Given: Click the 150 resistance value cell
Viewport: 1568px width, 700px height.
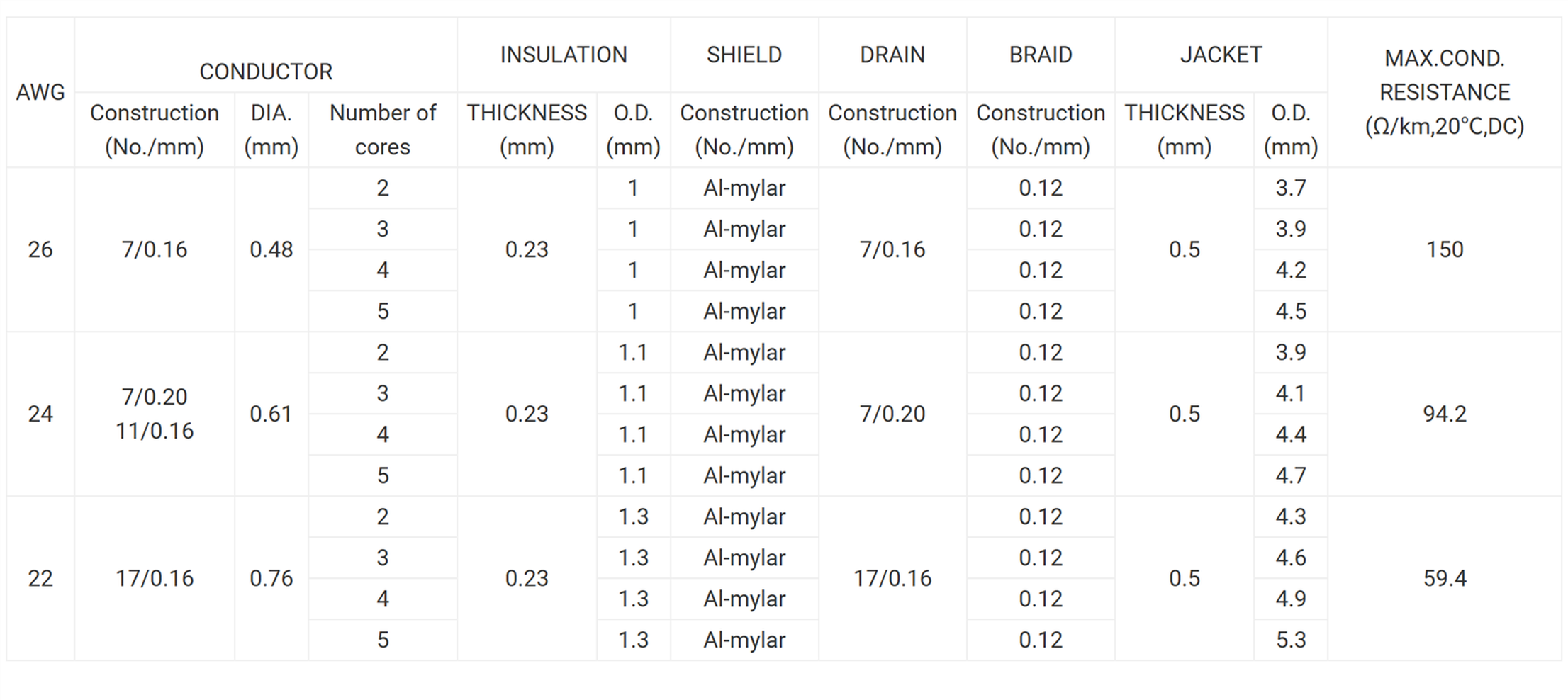Looking at the screenshot, I should click(x=1445, y=249).
